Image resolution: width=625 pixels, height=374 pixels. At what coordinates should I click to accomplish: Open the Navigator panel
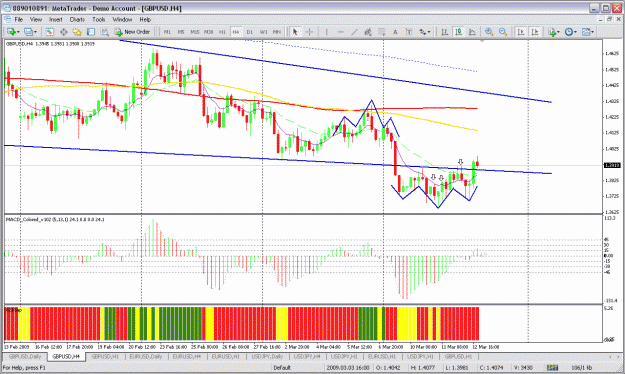pyautogui.click(x=77, y=32)
